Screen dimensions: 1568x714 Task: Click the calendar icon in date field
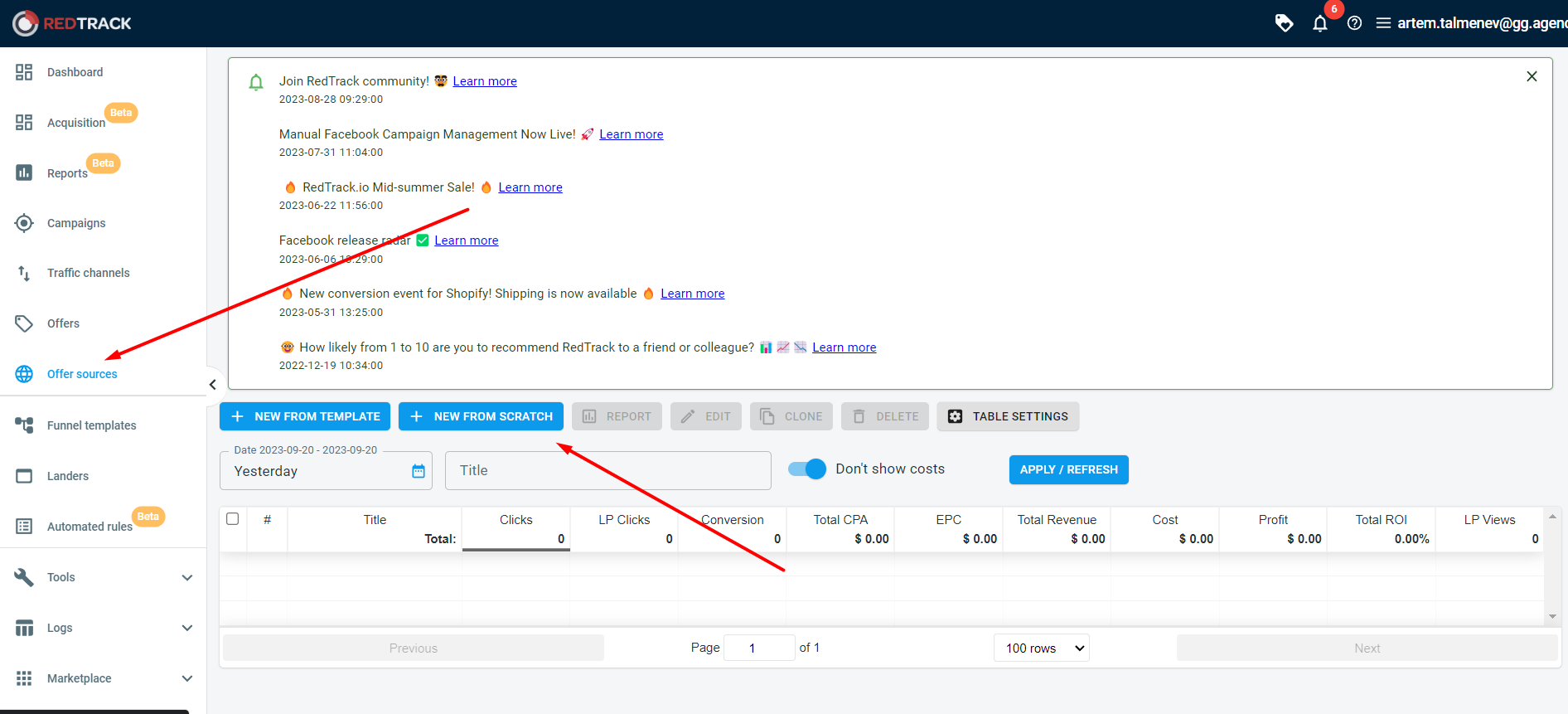pyautogui.click(x=419, y=471)
